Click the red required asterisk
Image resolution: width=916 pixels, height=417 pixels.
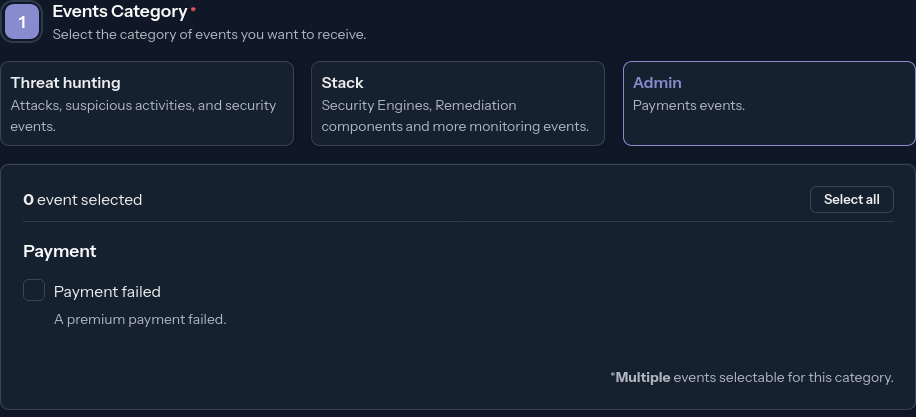193,10
